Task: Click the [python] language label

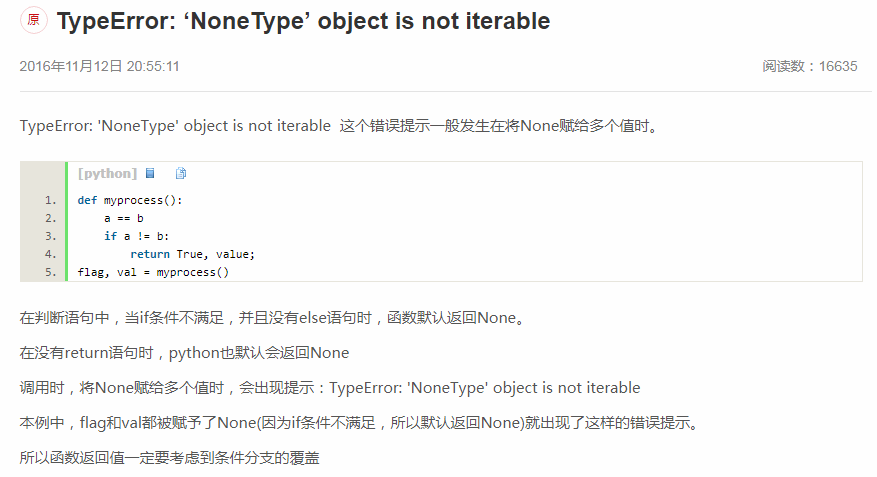Action: (x=107, y=173)
